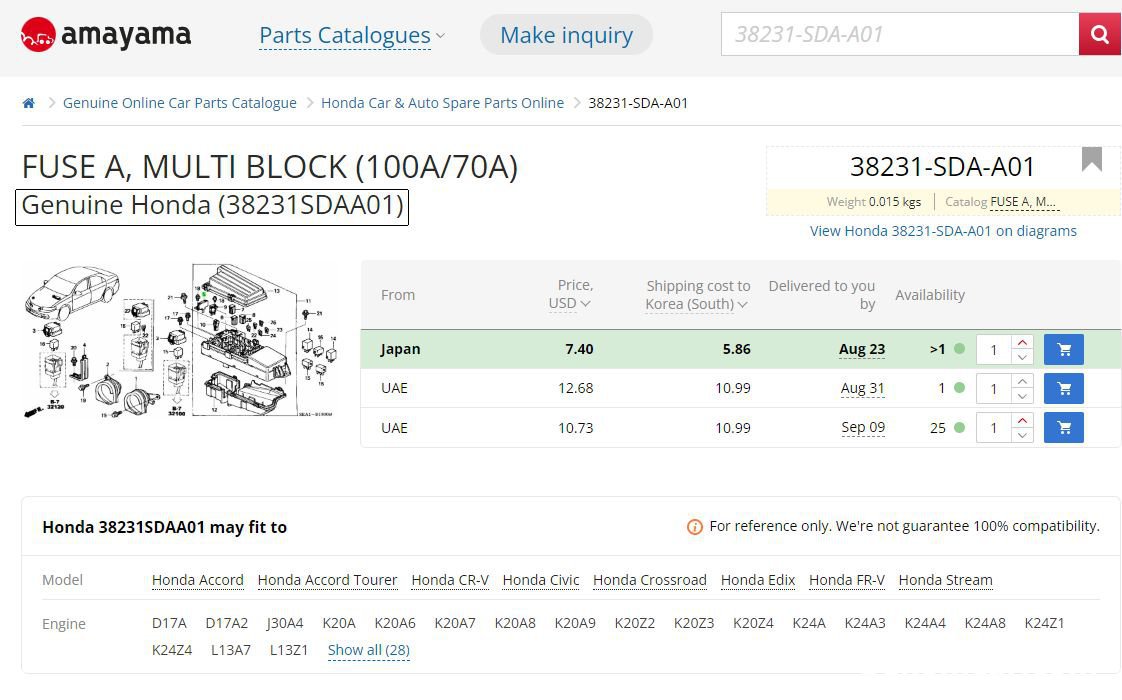The image size is (1122, 700).
Task: Change the price currency USD dropdown
Action: click(570, 303)
